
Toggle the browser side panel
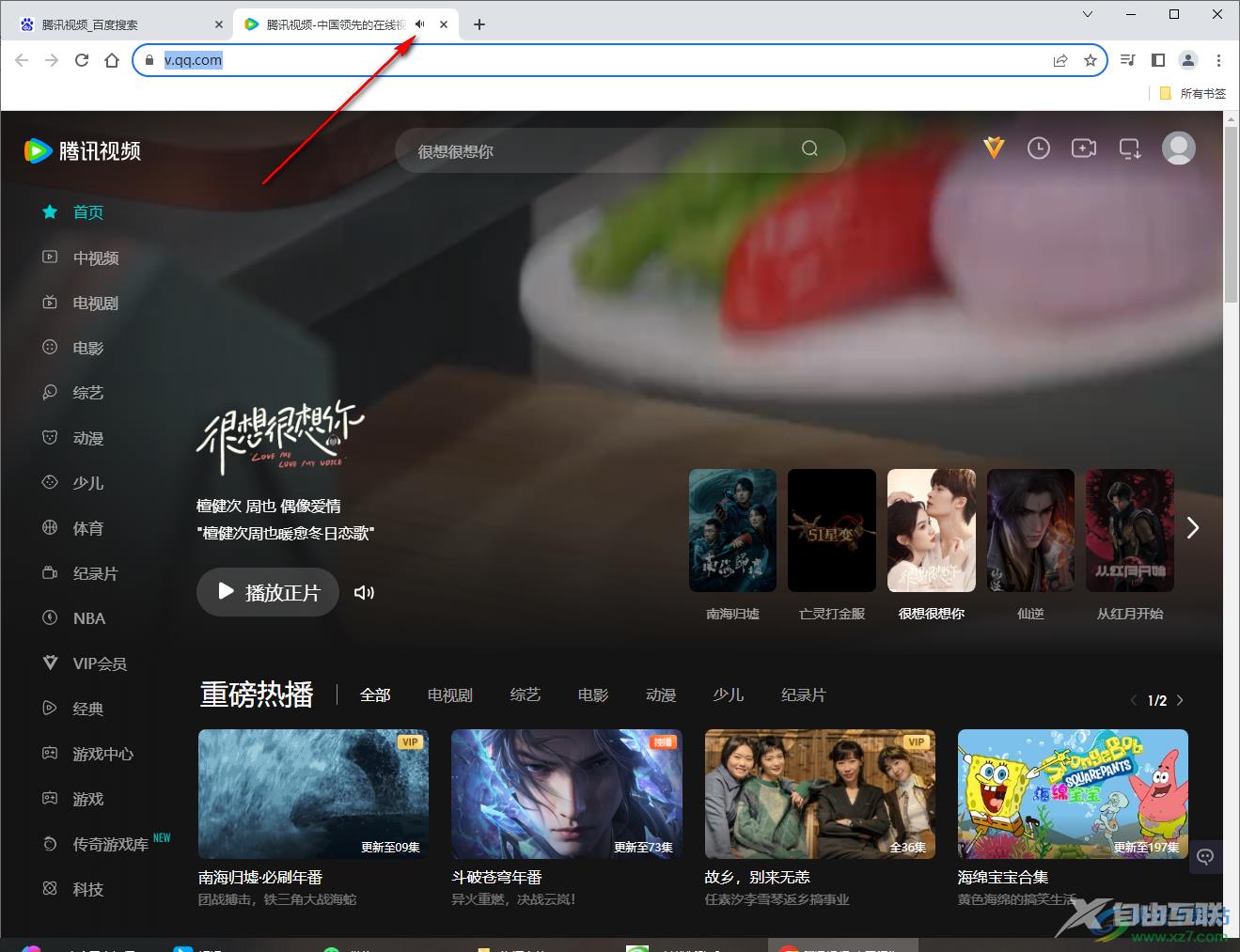point(1158,60)
